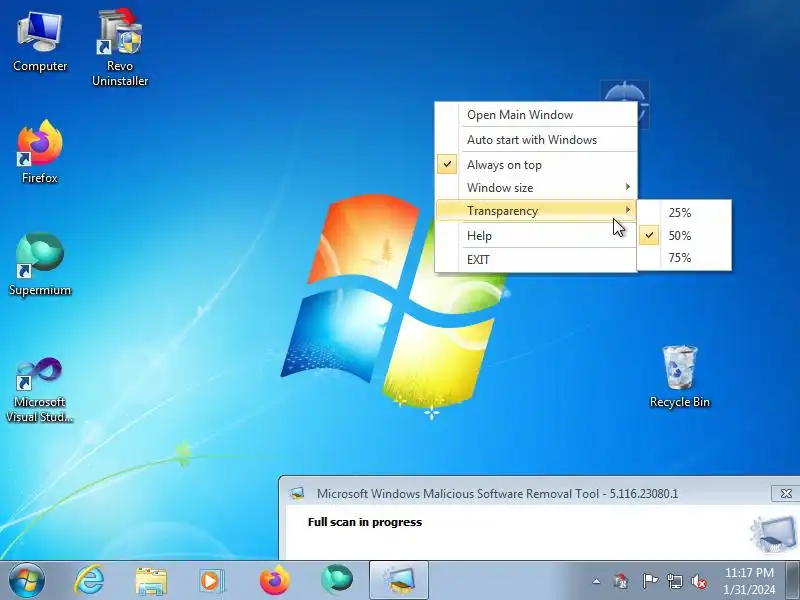800x600 pixels.
Task: Close the Malicious Software Removal Tool window
Action: (786, 493)
